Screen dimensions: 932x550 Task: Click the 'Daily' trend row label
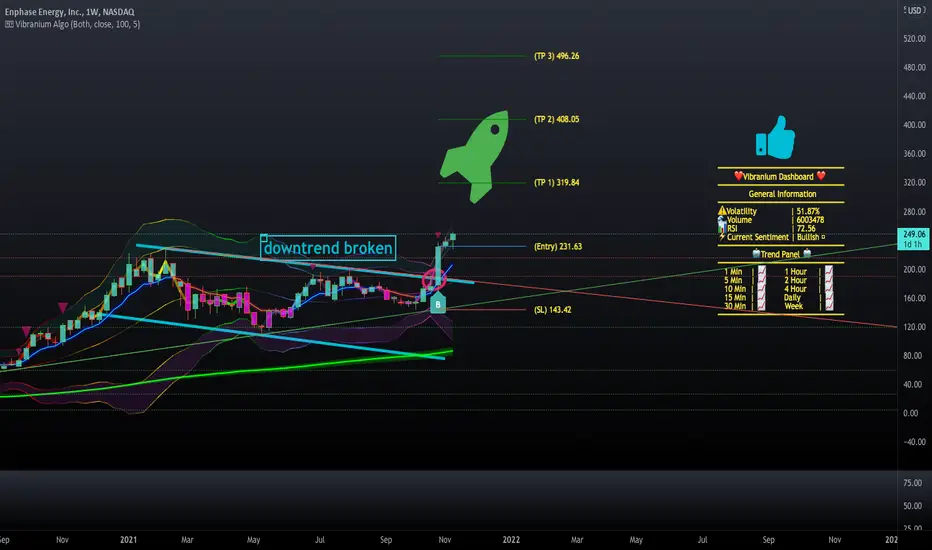click(x=792, y=297)
